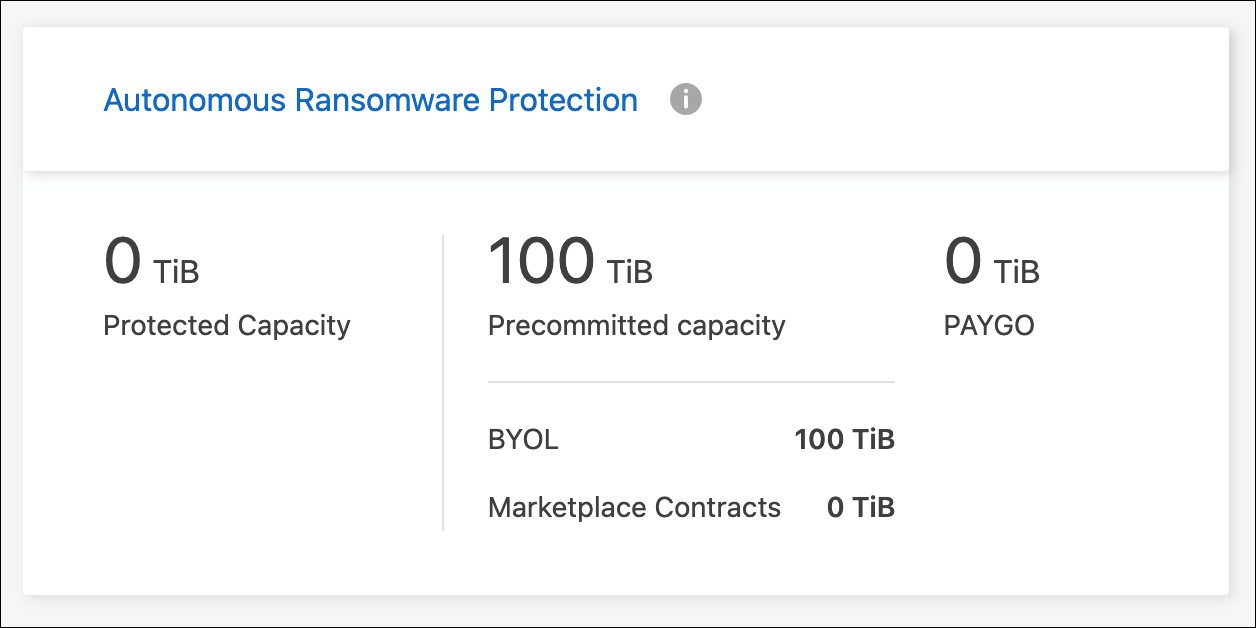Select the PAYGO value showing 0 TiB
1256x628 pixels.
point(990,262)
